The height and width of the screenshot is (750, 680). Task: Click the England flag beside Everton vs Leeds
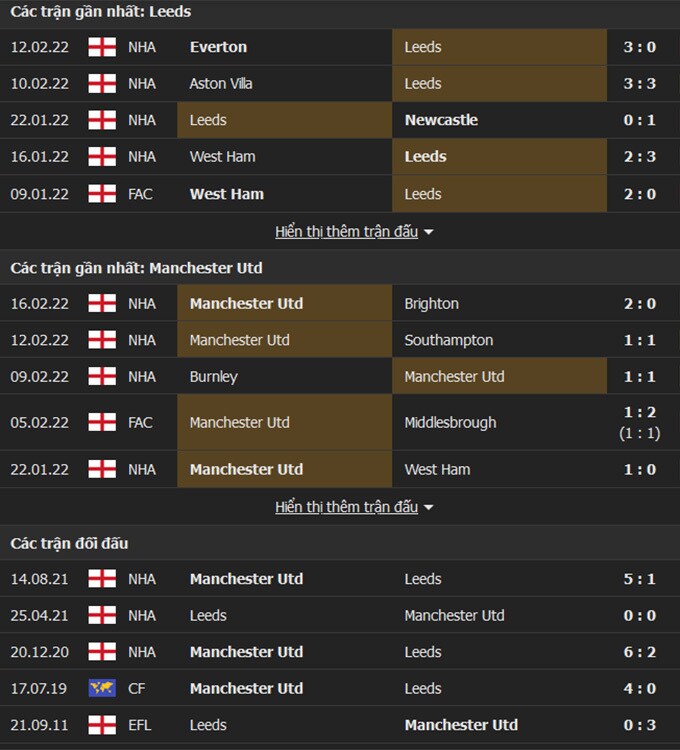pyautogui.click(x=102, y=47)
